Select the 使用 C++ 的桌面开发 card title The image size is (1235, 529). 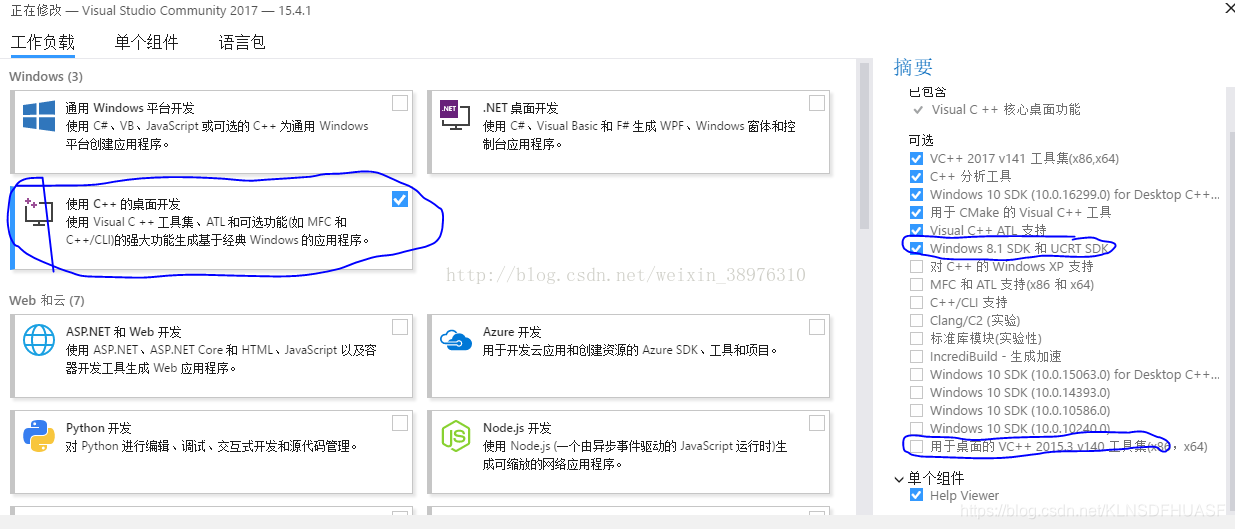coord(123,204)
